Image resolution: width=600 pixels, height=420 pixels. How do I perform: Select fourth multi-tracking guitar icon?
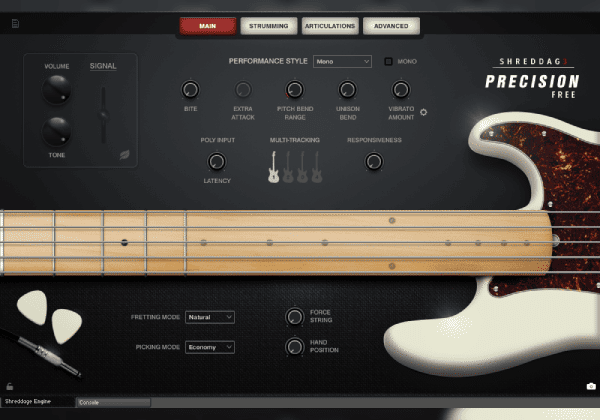[317, 167]
